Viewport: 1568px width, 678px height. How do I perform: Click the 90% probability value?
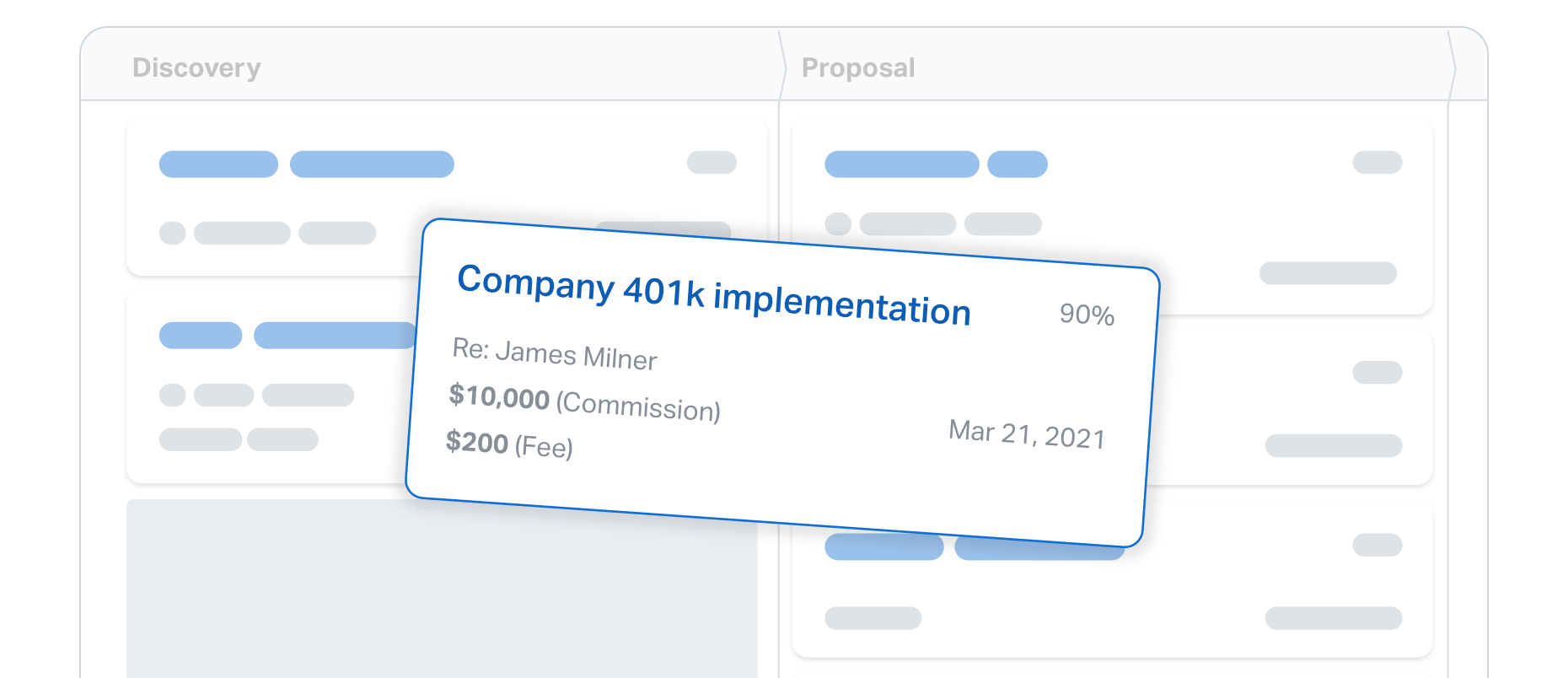(1087, 315)
